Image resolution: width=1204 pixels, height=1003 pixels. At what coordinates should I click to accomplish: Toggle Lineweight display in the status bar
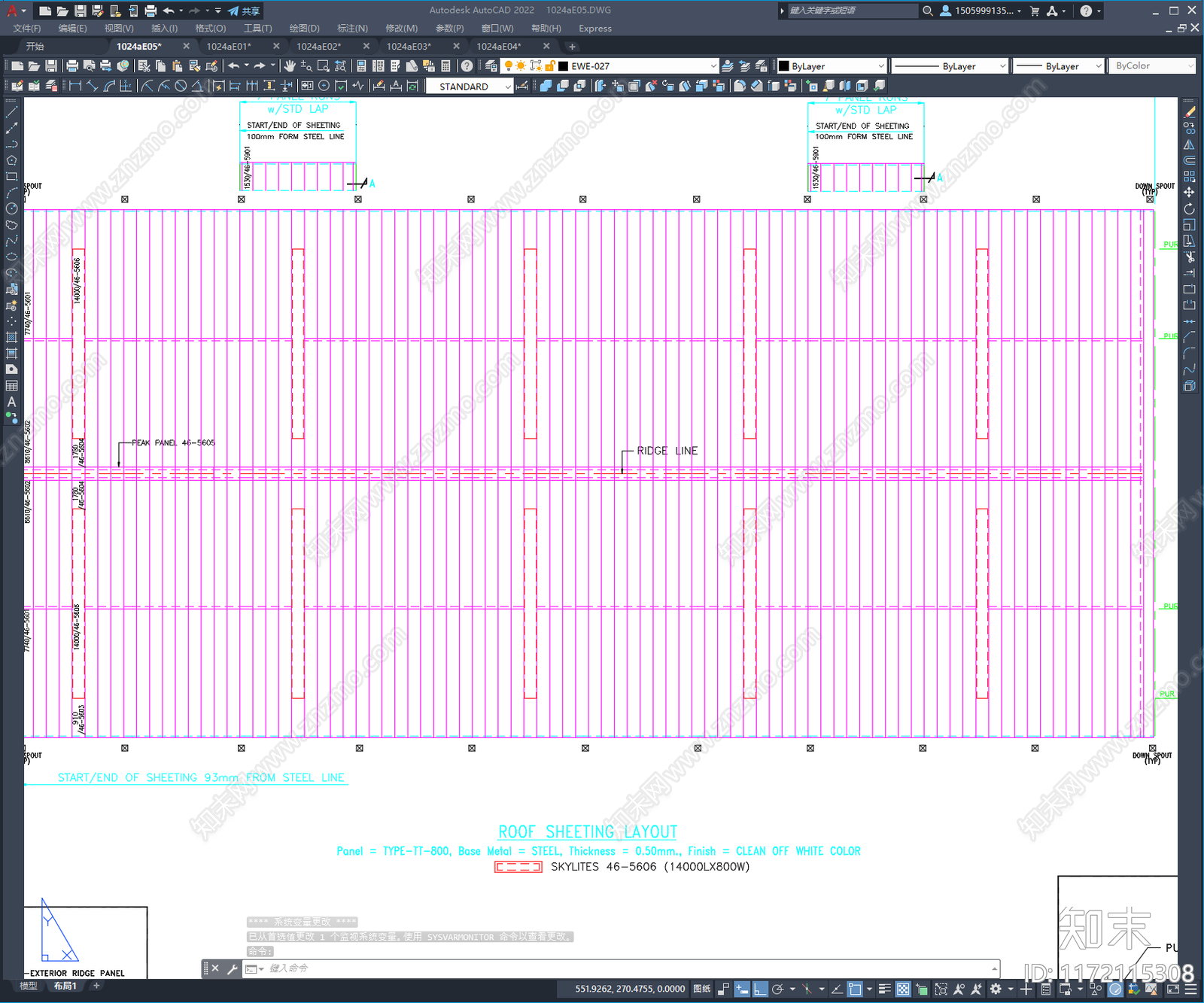pyautogui.click(x=885, y=989)
